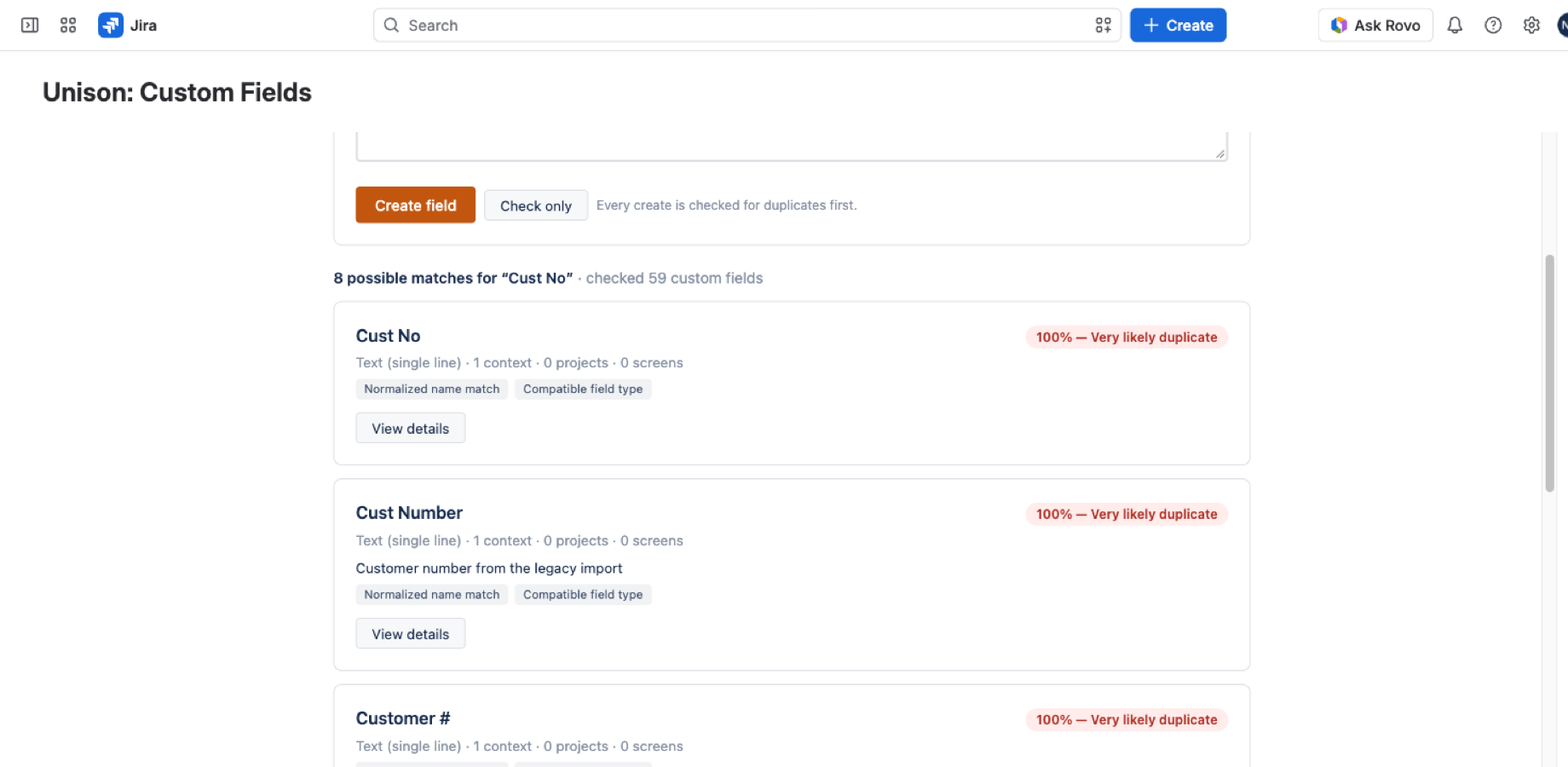Click the "Unison: Custom Fields" heading
This screenshot has height=767, width=1568.
[177, 92]
